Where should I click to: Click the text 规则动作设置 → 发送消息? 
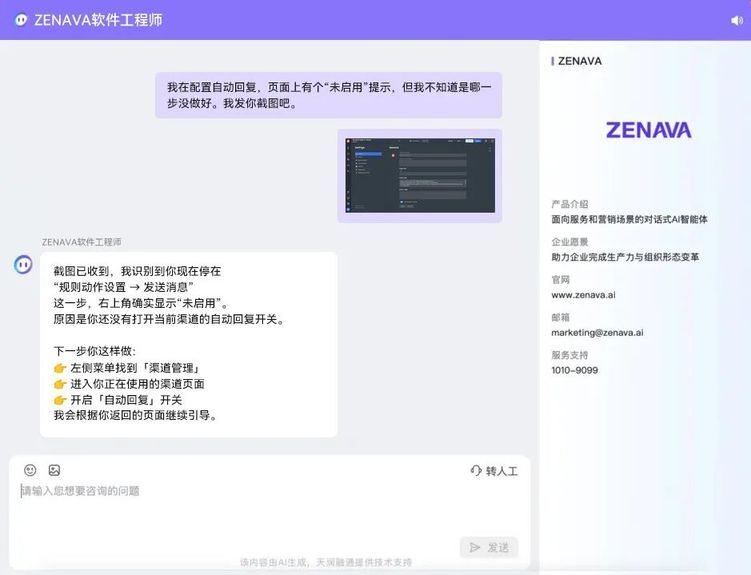[x=123, y=287]
